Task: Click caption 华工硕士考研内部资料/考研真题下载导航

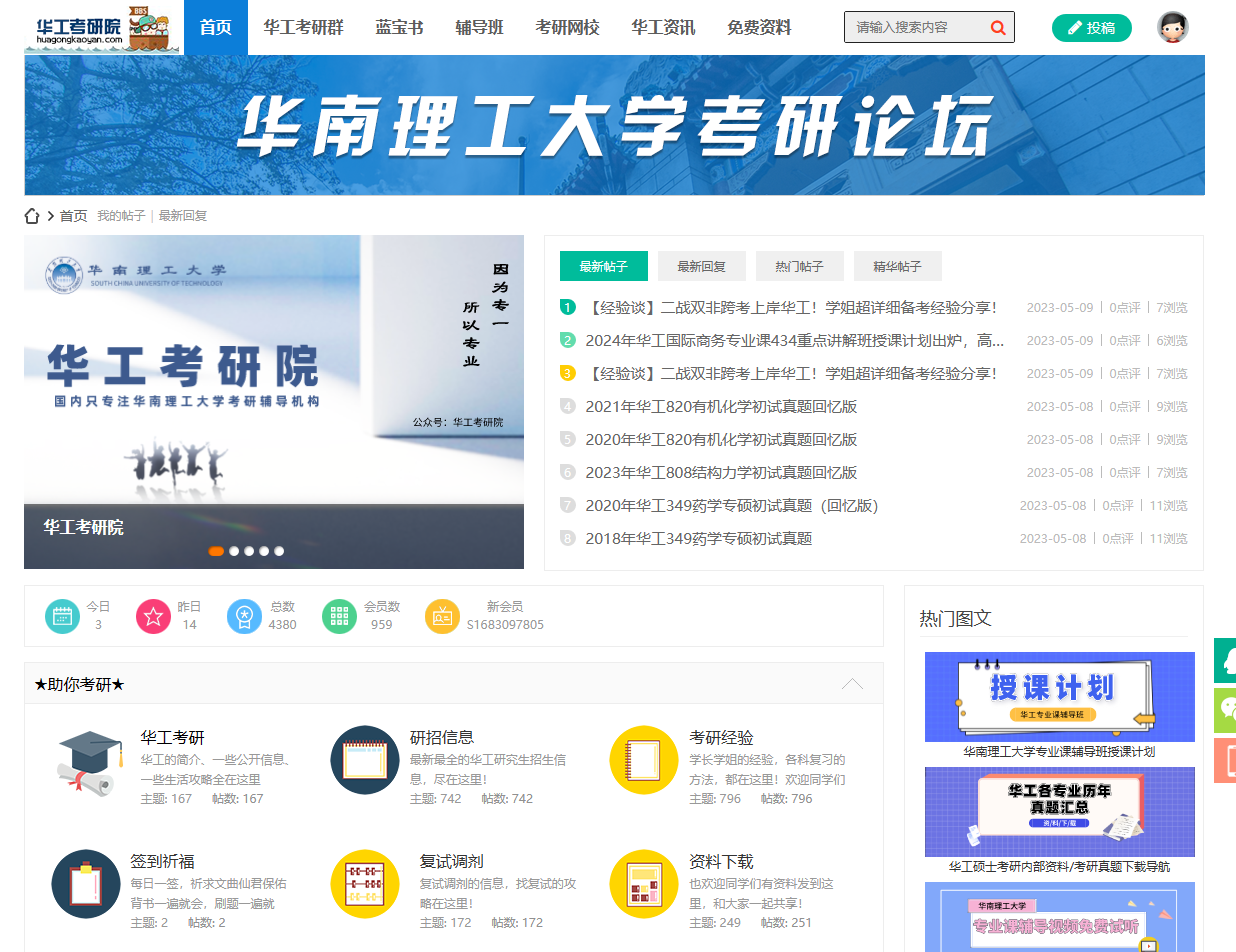Action: (1059, 866)
